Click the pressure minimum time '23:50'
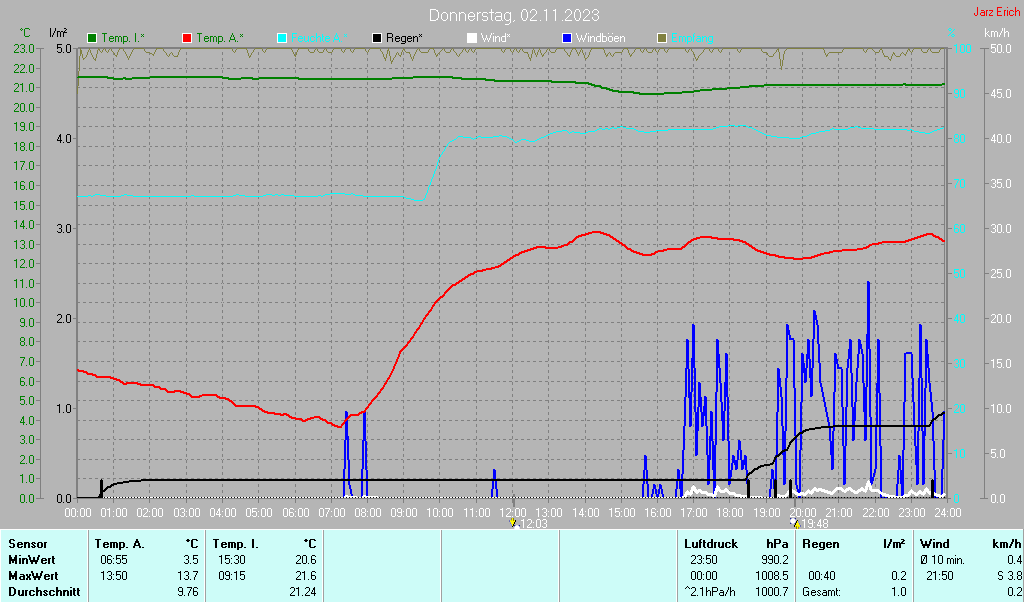Screen dimensions: 1024x602 tap(703, 560)
